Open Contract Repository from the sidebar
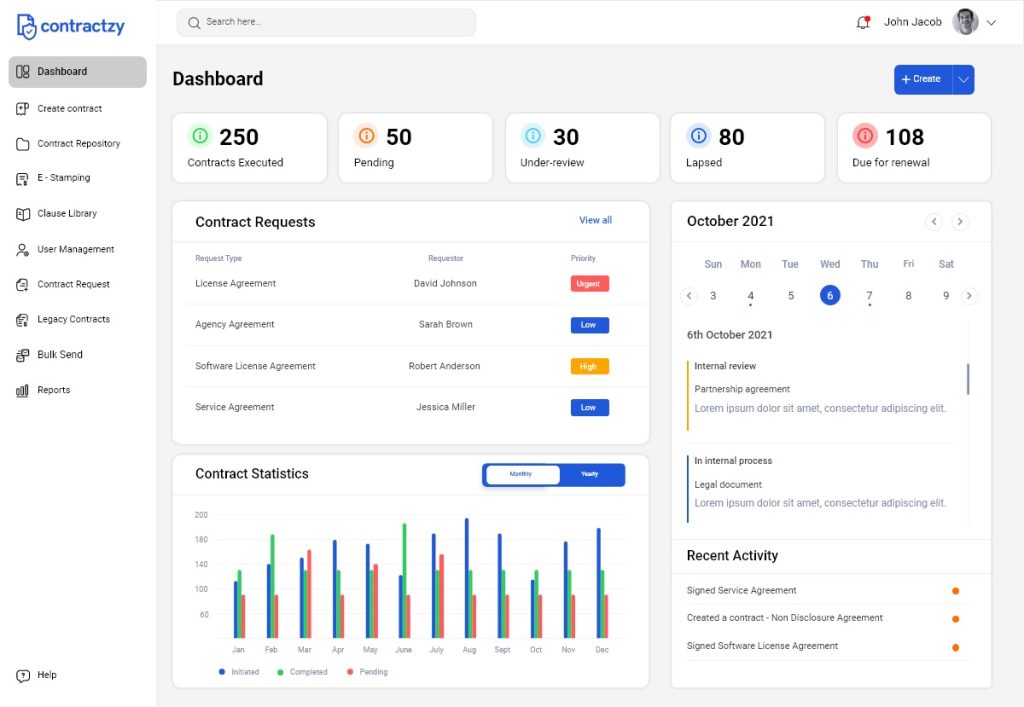The image size is (1024, 707). (x=78, y=144)
